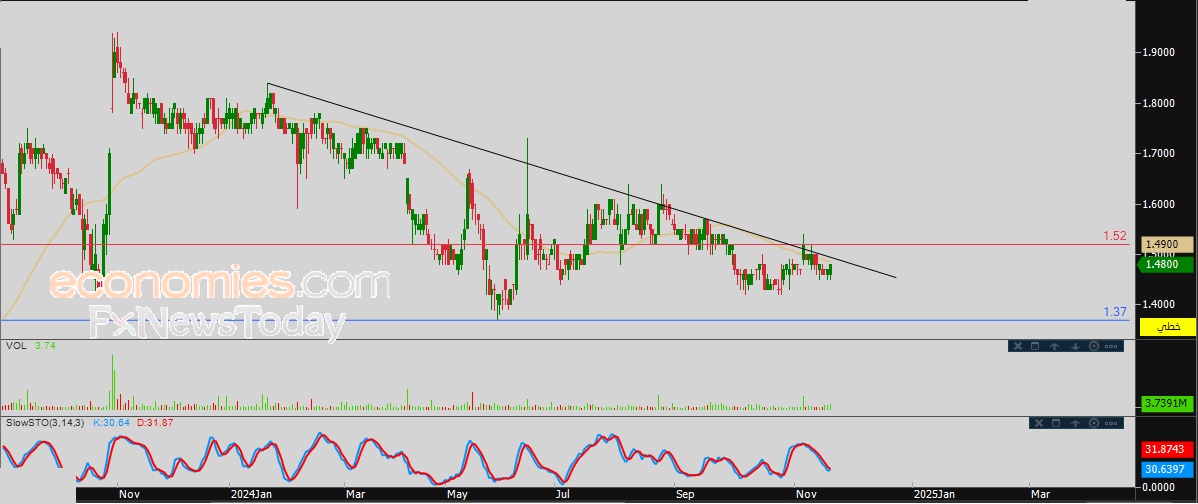The width and height of the screenshot is (1198, 504).
Task: Click the D:31.87 value
Action: [156, 422]
